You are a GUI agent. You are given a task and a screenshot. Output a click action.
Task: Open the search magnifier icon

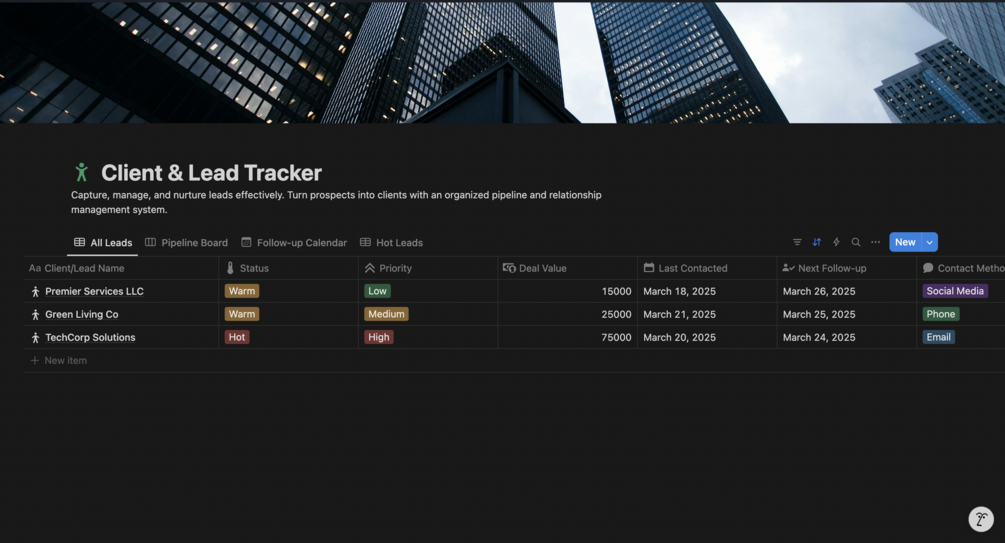point(856,242)
